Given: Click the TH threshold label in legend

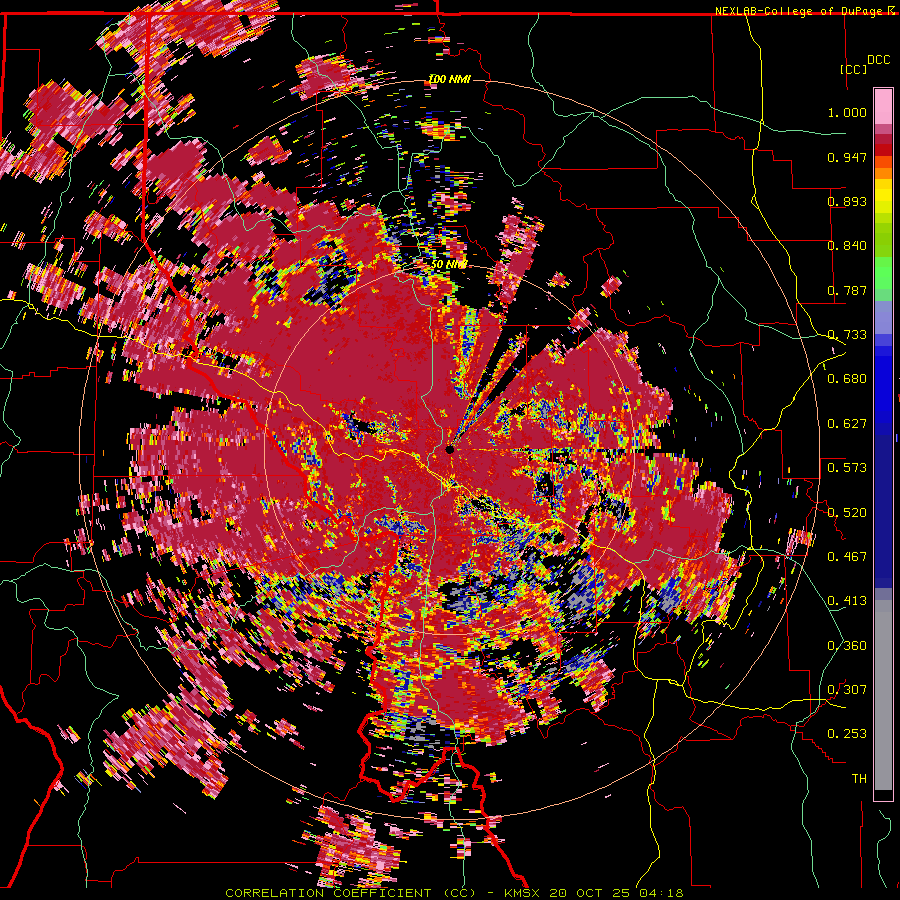Looking at the screenshot, I should (x=859, y=779).
